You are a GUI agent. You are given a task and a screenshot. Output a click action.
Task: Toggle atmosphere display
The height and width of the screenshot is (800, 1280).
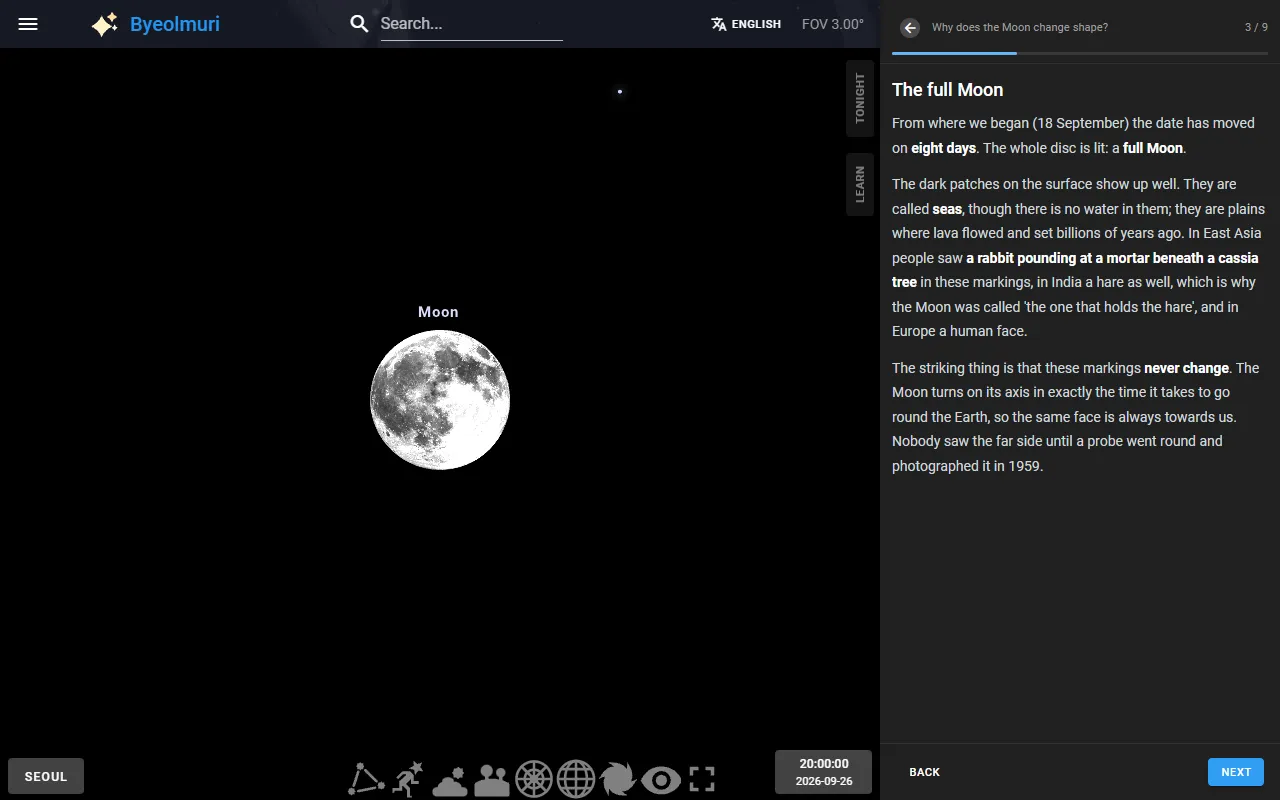(450, 780)
